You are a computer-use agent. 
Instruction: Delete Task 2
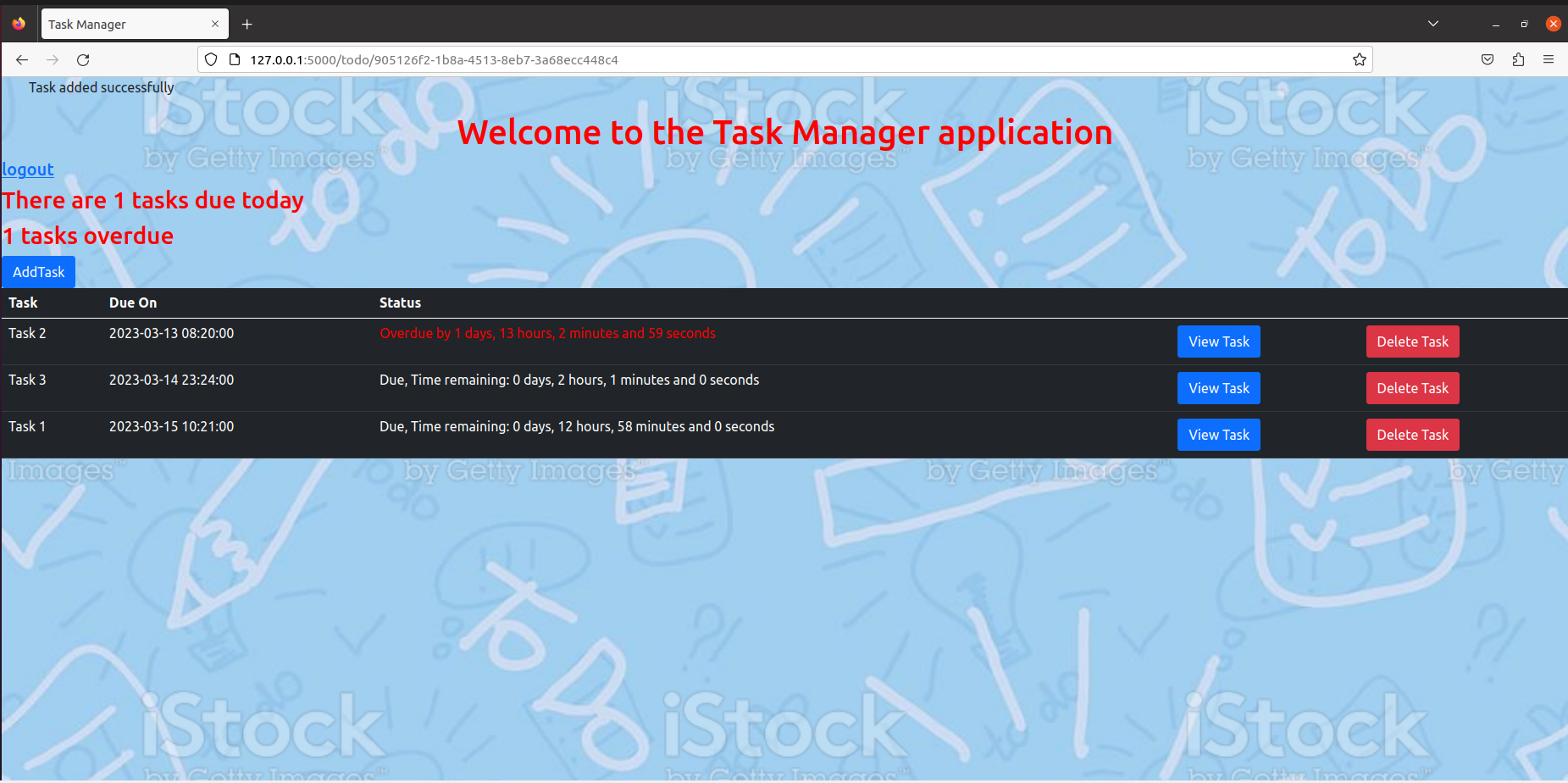[x=1411, y=342]
